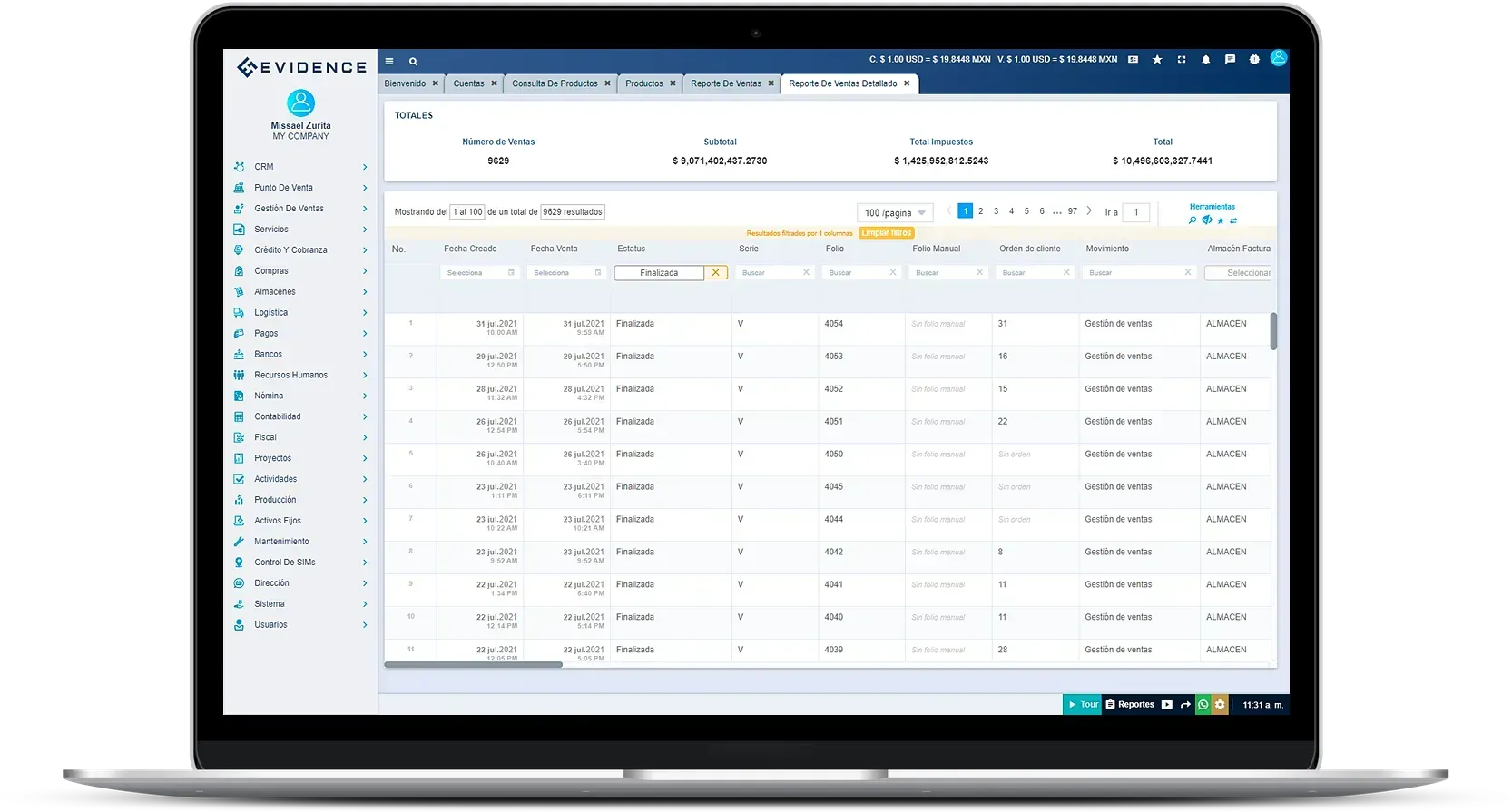
Task: Open the Fecha Creado date selector
Action: (480, 273)
